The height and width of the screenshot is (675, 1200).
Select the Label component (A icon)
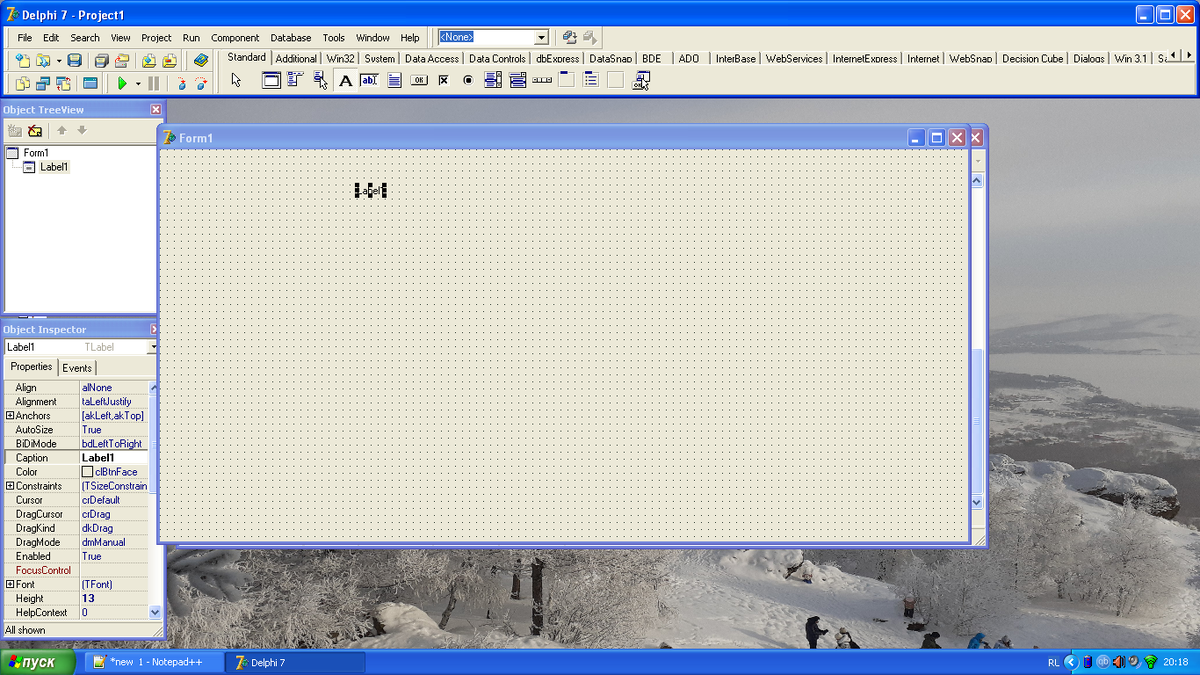point(345,80)
